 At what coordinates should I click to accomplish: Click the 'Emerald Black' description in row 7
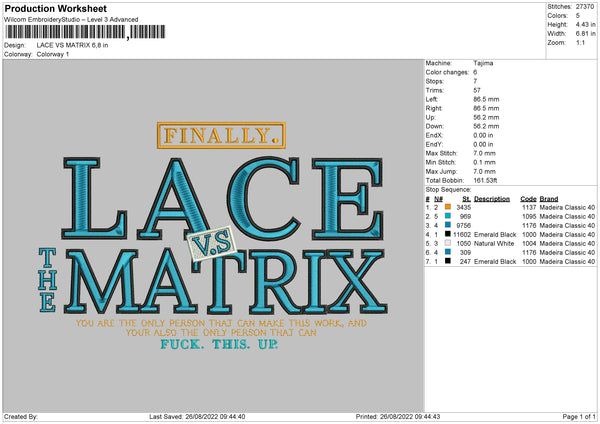(x=495, y=262)
